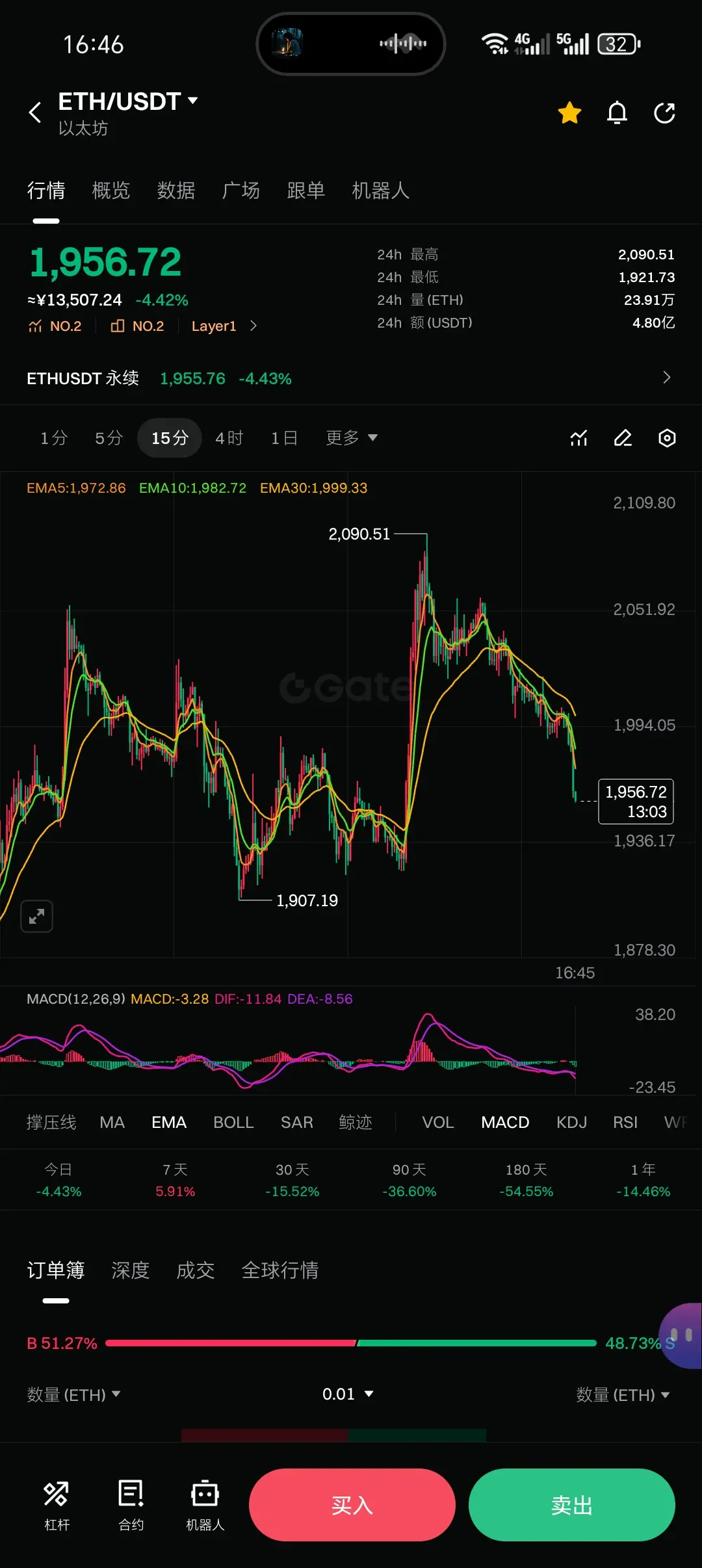Switch to the 数据 tab
Screen dimensions: 702x1568
[x=176, y=190]
